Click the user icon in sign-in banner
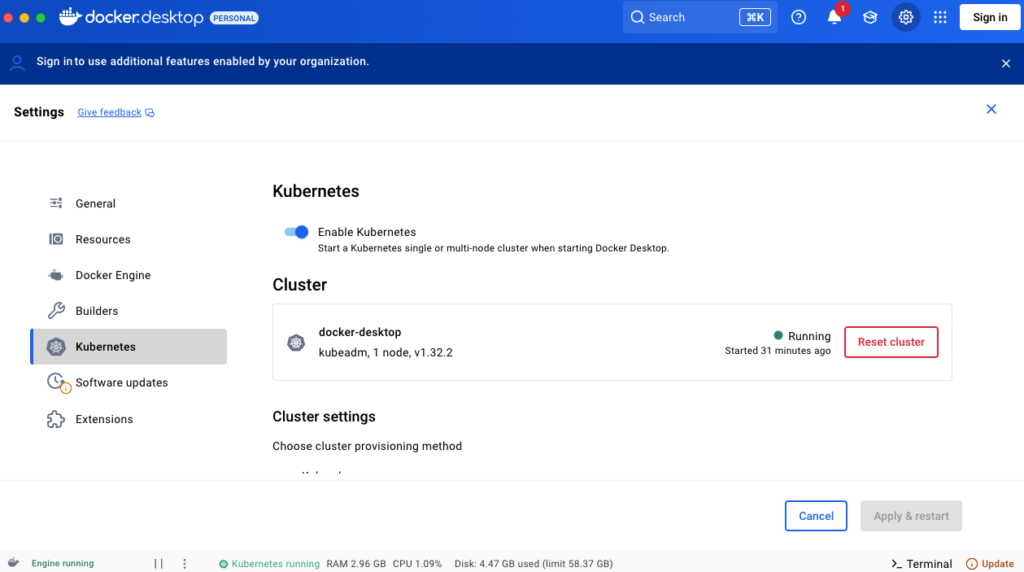 tap(17, 63)
